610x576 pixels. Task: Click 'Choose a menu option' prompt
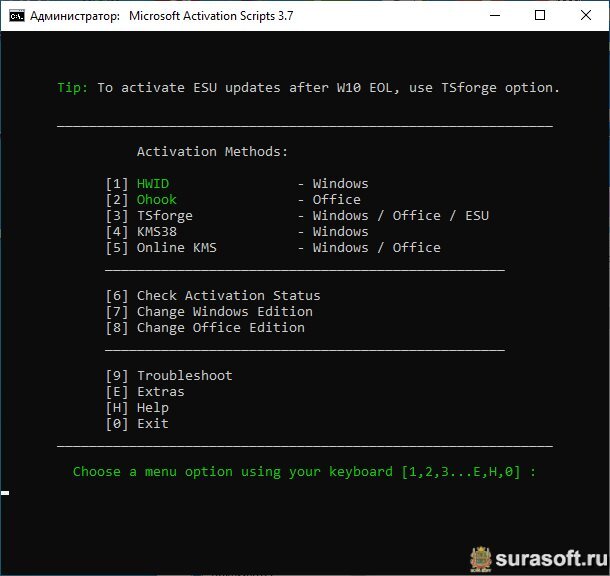153,472
